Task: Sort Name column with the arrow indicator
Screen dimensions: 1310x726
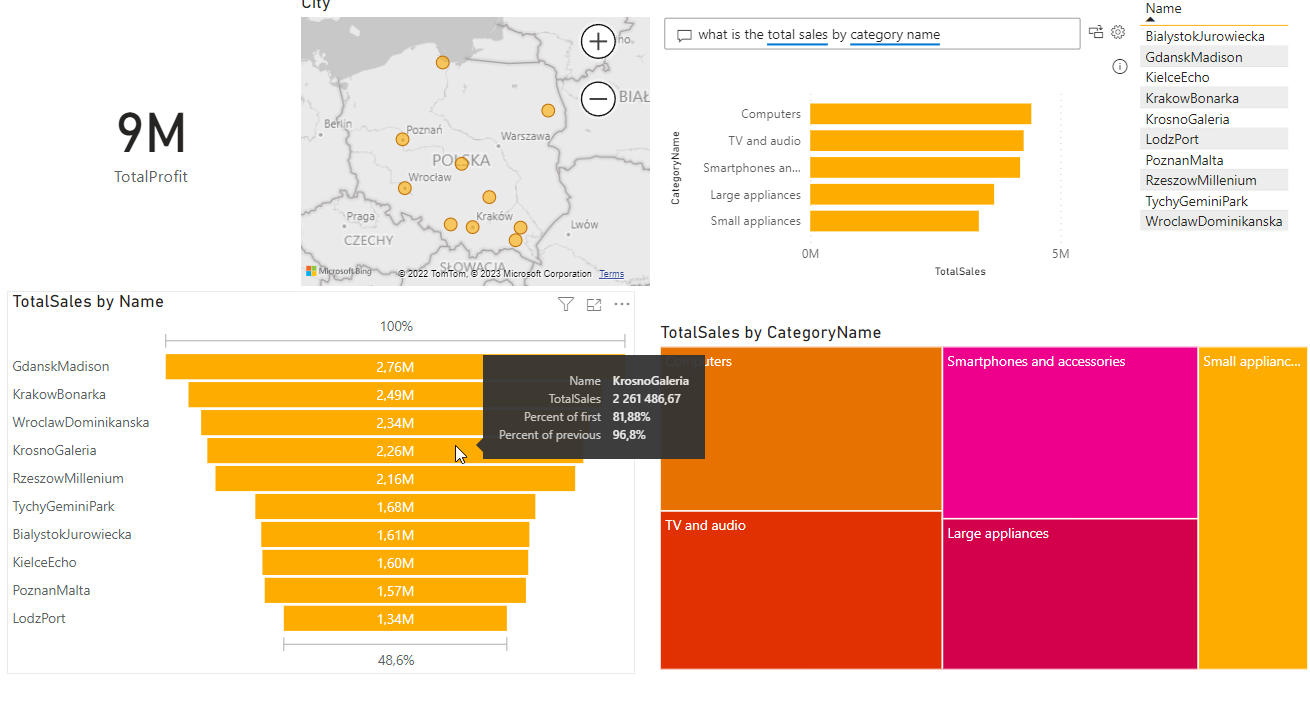Action: coord(1151,18)
